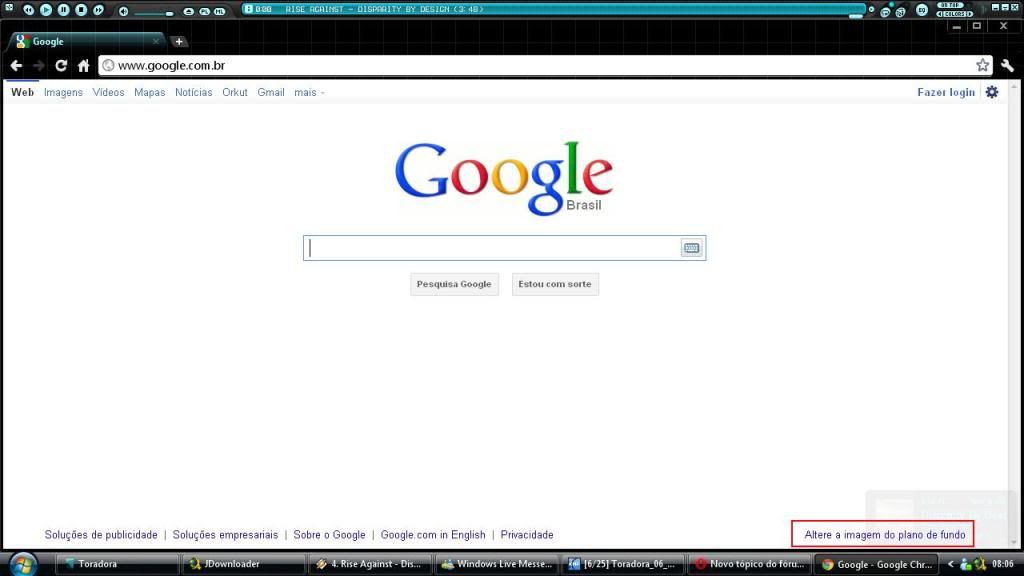This screenshot has width=1024, height=576.
Task: Click the taskbar clock 08:06
Action: [1002, 564]
